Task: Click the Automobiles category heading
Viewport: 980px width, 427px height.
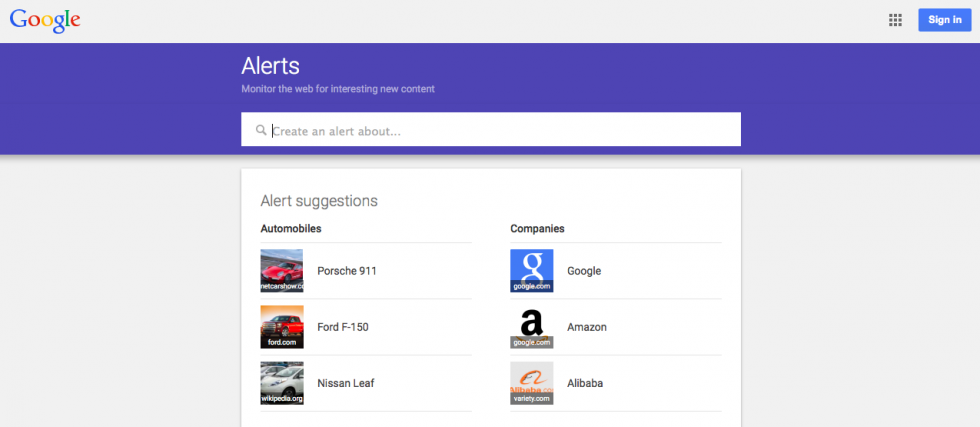Action: [291, 229]
